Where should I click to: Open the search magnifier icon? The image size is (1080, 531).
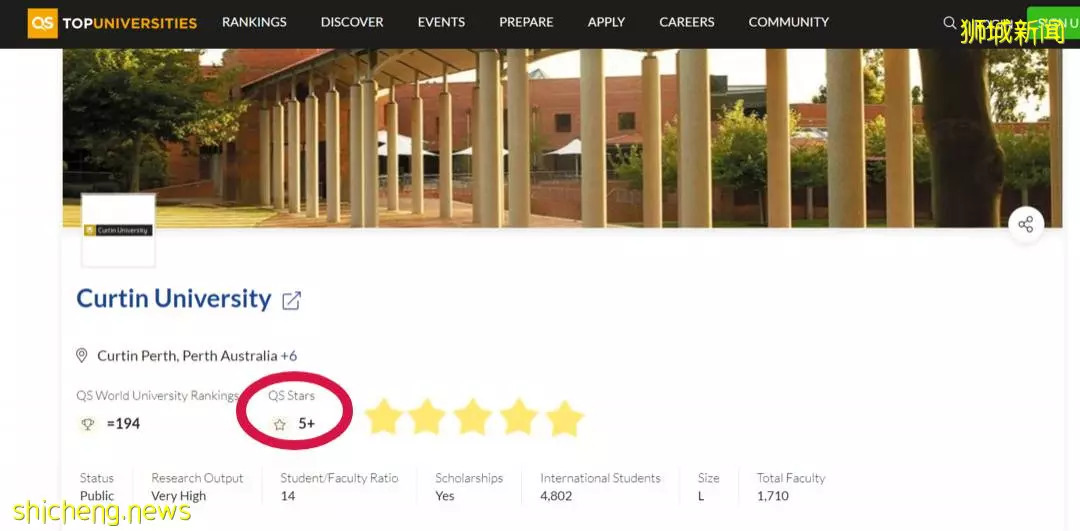click(x=950, y=23)
